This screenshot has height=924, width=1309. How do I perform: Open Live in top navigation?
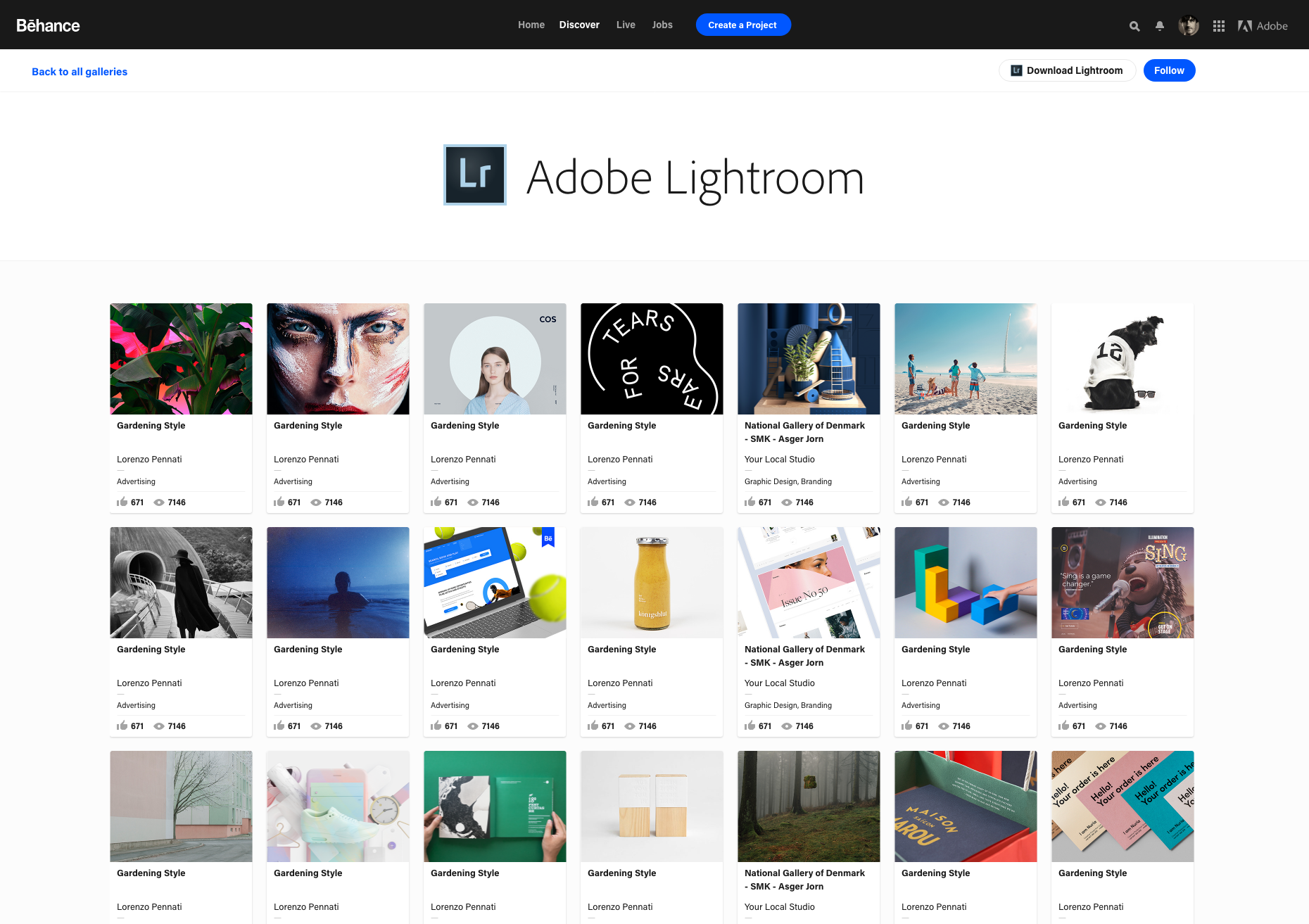[626, 25]
